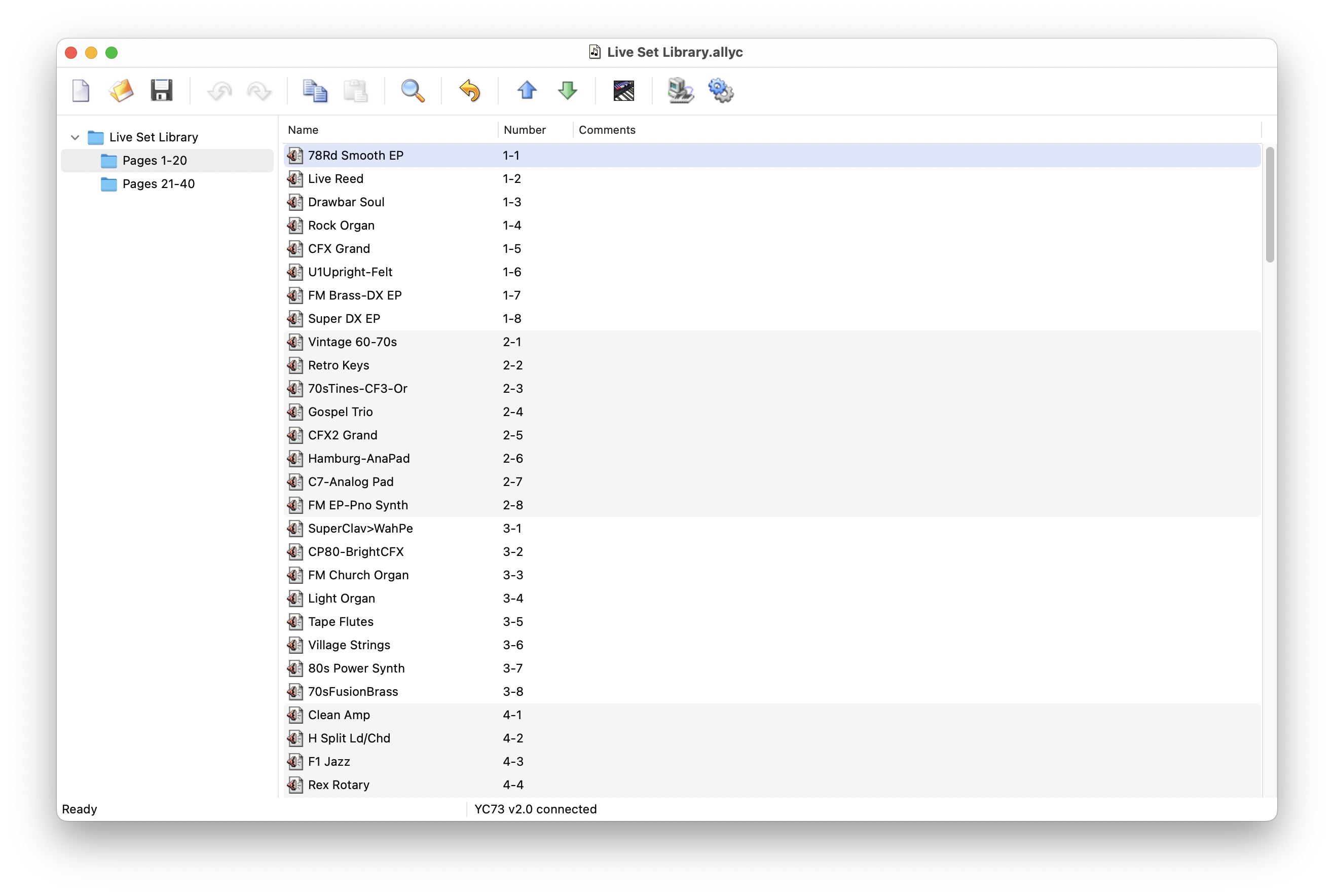Click the computer-keyboard connection icon
Viewport: 1334px width, 896px height.
coord(680,90)
